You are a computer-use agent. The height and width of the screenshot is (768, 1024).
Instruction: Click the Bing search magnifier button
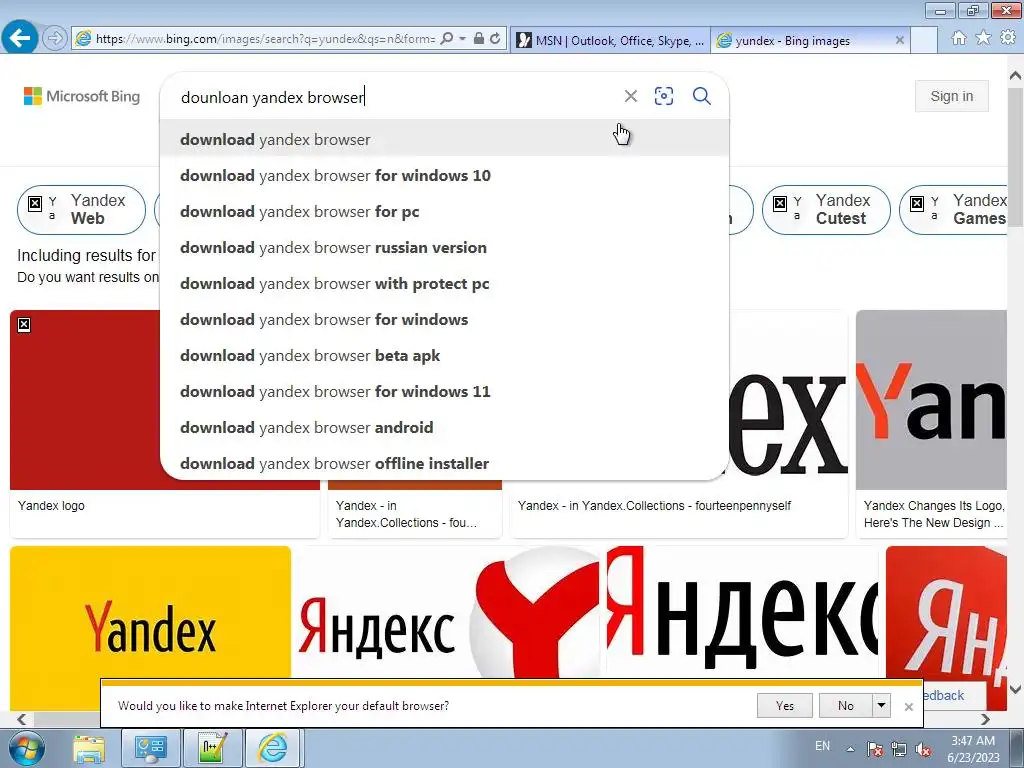pyautogui.click(x=701, y=96)
